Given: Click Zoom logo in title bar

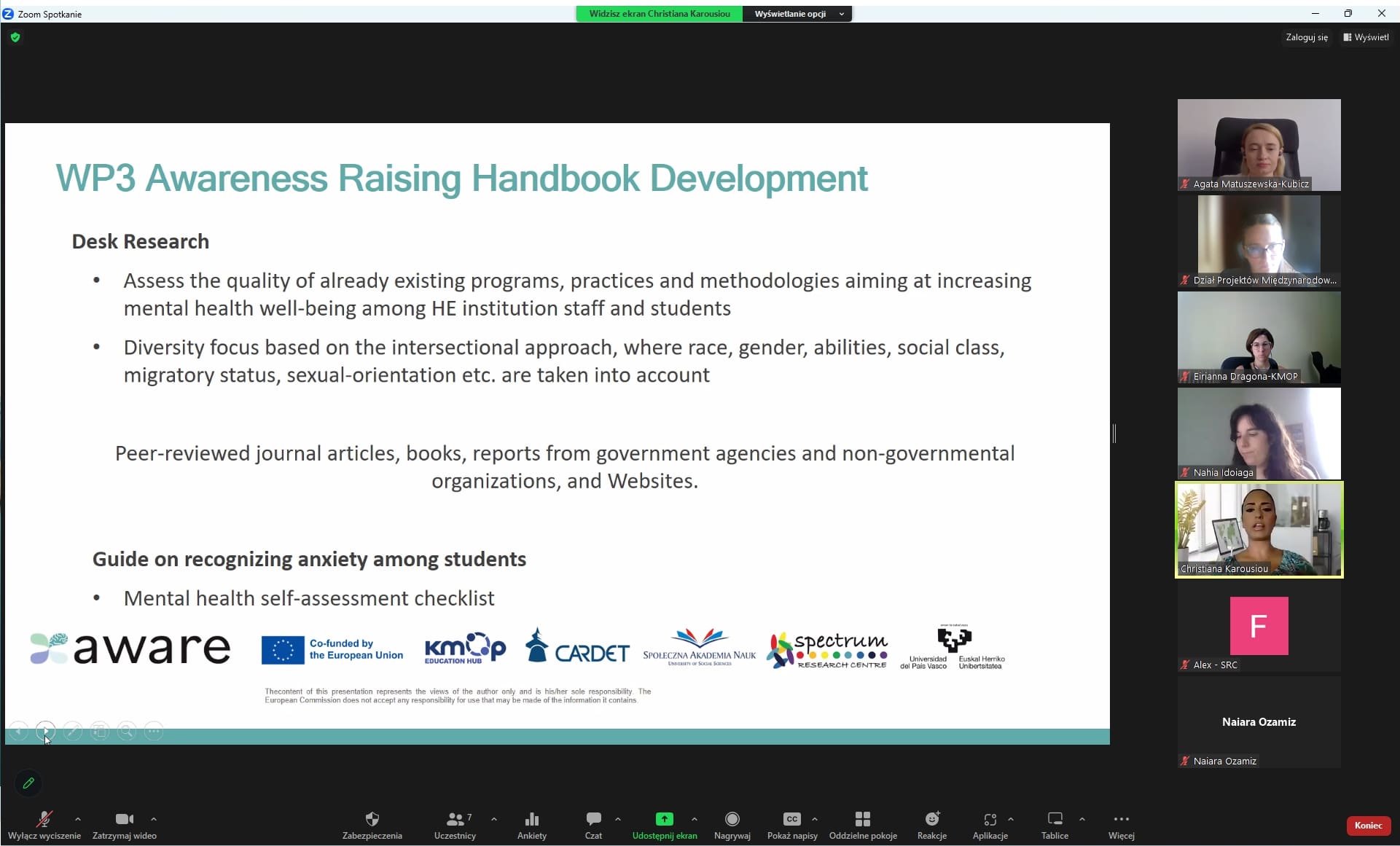Looking at the screenshot, I should pos(9,14).
